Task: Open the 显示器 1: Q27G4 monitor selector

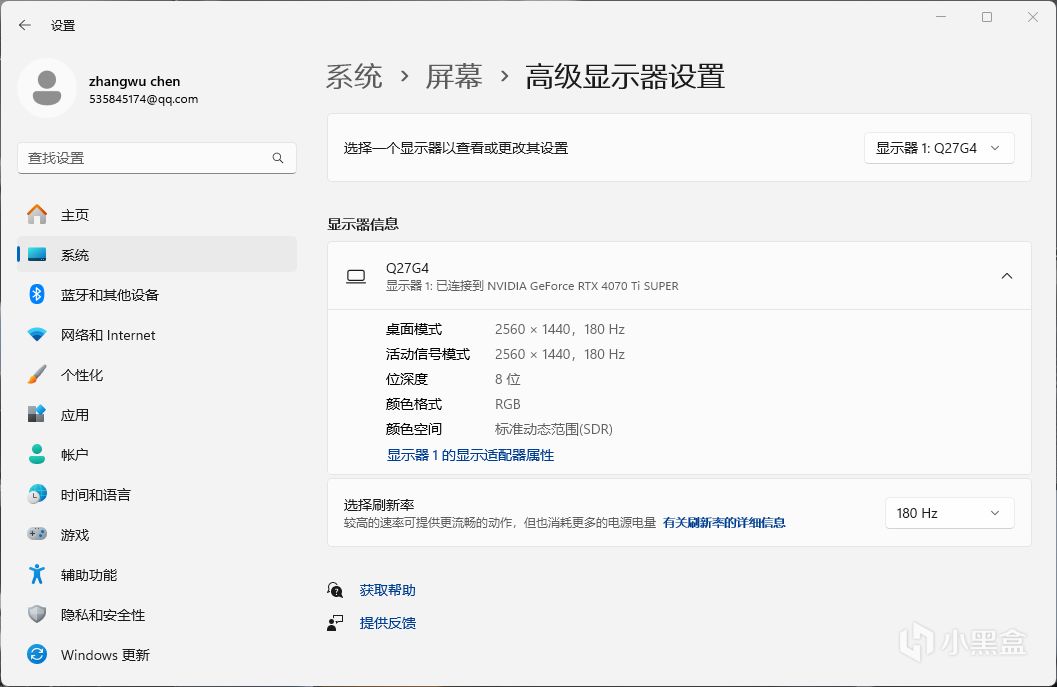Action: tap(938, 147)
